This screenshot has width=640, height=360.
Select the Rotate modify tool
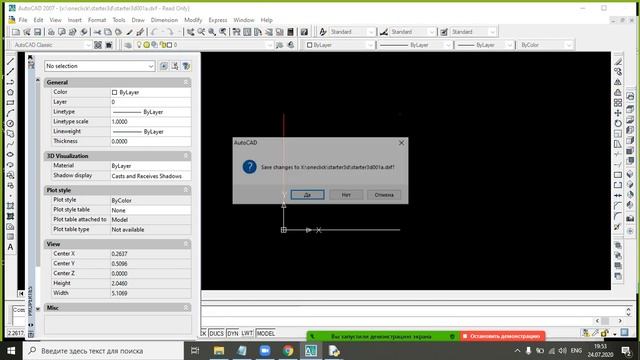pyautogui.click(x=618, y=123)
